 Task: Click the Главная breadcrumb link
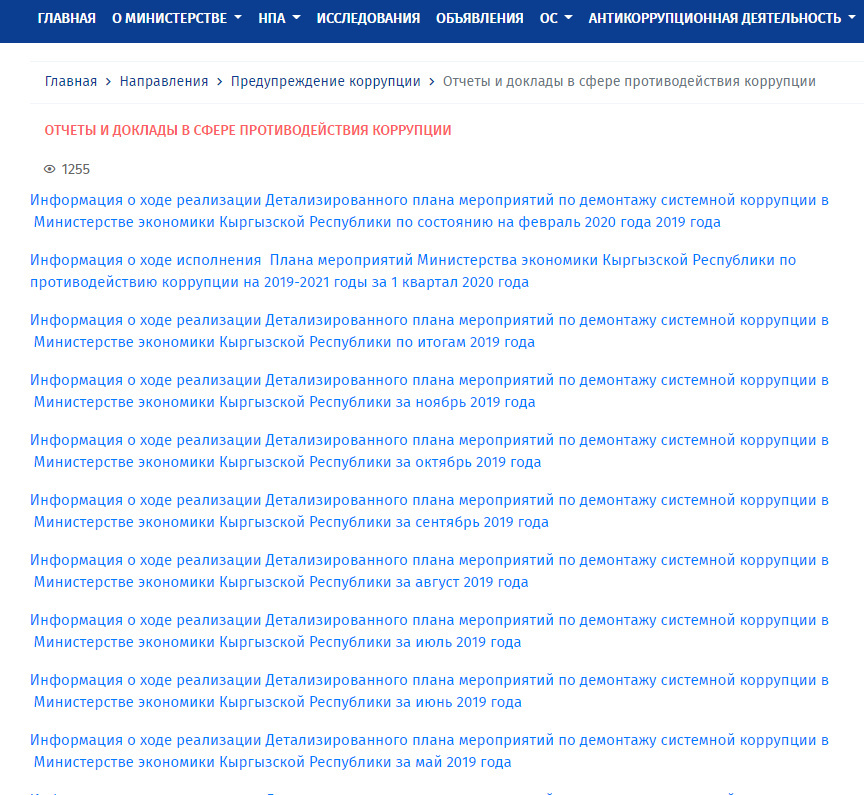point(71,81)
